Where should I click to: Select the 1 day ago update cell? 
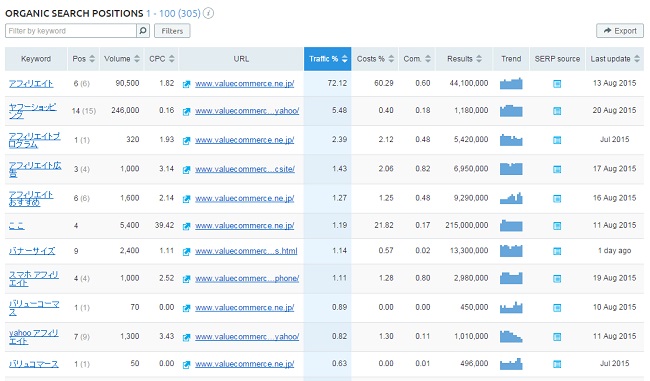point(614,250)
